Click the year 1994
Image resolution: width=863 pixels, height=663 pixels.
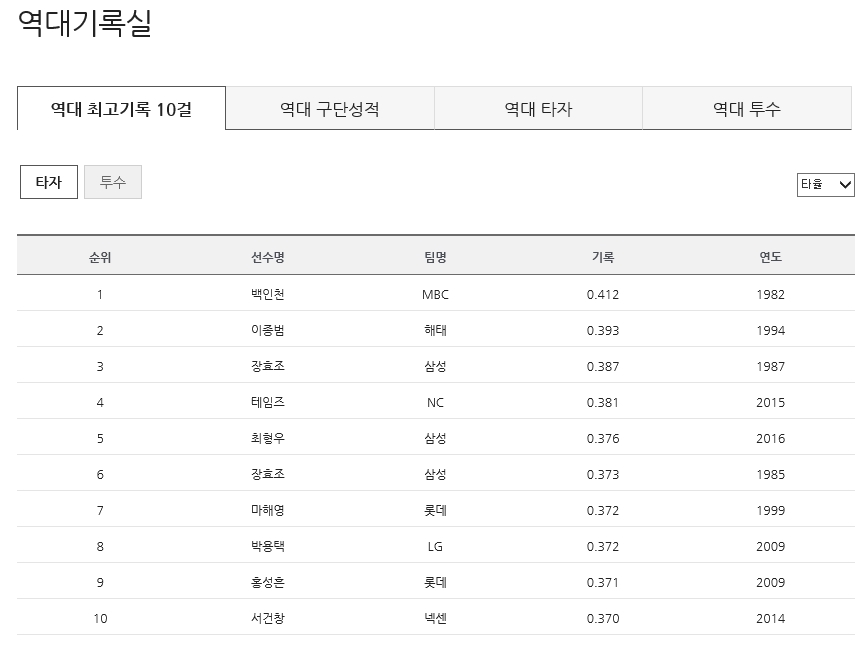pyautogui.click(x=771, y=330)
